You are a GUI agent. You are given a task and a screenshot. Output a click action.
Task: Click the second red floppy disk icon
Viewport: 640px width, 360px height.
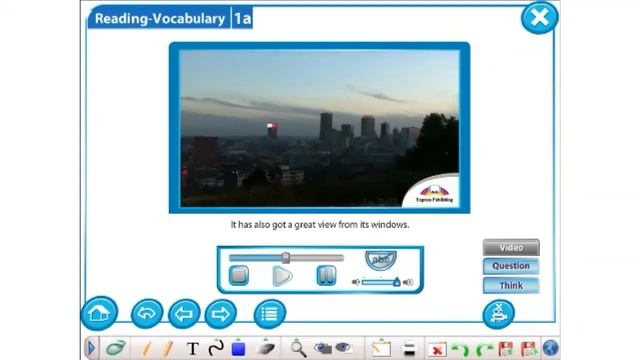pyautogui.click(x=529, y=349)
